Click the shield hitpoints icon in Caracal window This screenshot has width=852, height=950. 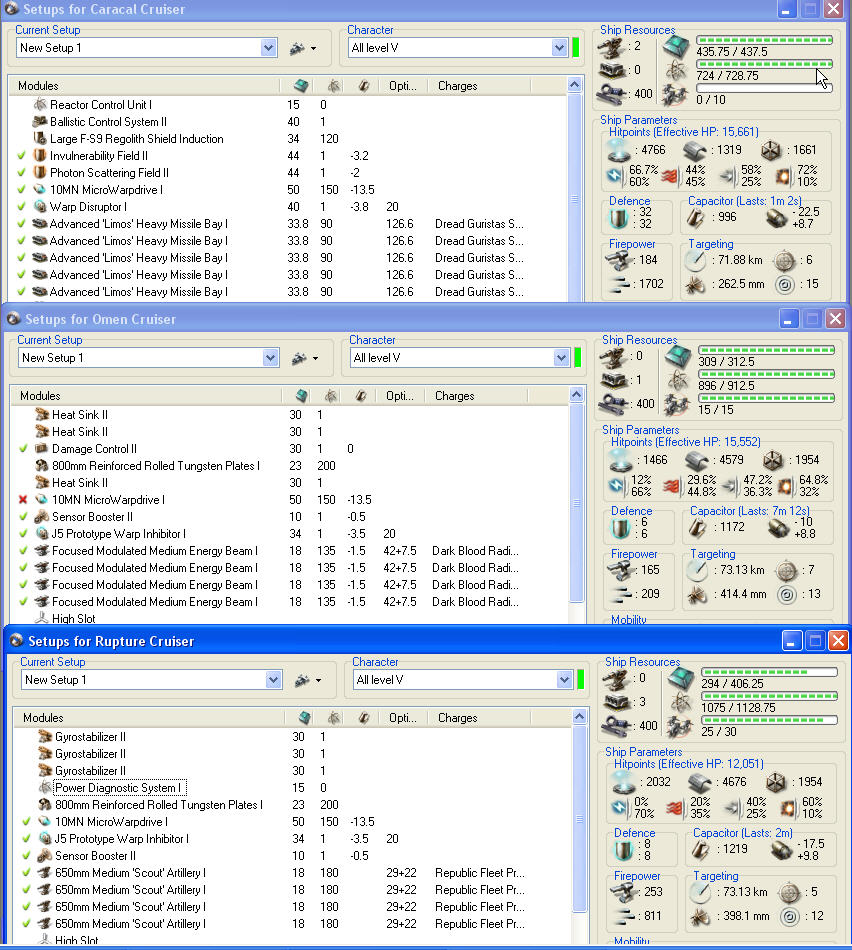coord(617,150)
